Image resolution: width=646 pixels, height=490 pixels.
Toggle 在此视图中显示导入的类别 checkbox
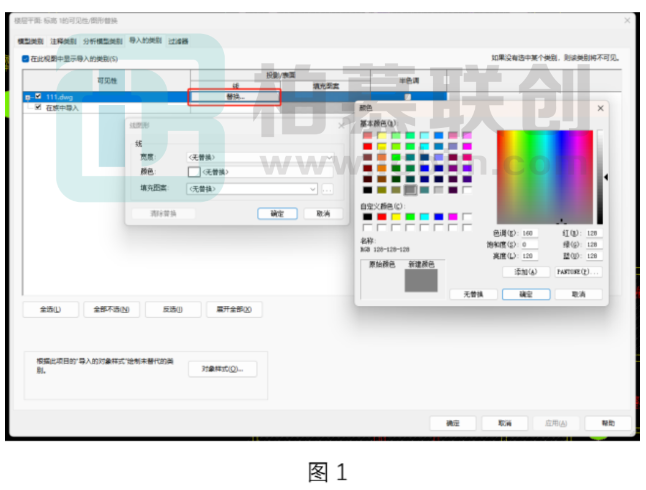pyautogui.click(x=26, y=59)
